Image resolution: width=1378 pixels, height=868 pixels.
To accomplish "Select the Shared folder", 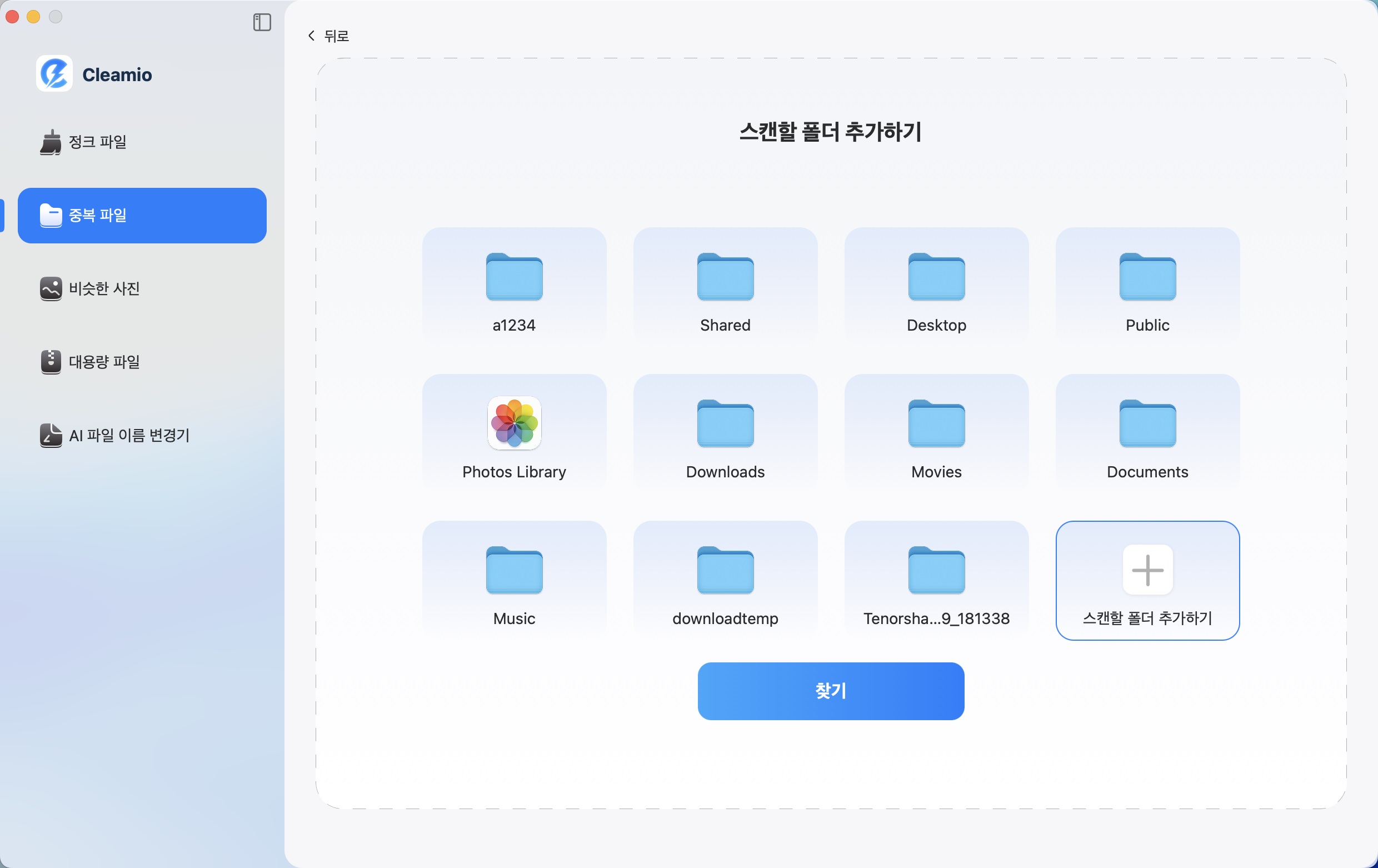I will point(725,286).
